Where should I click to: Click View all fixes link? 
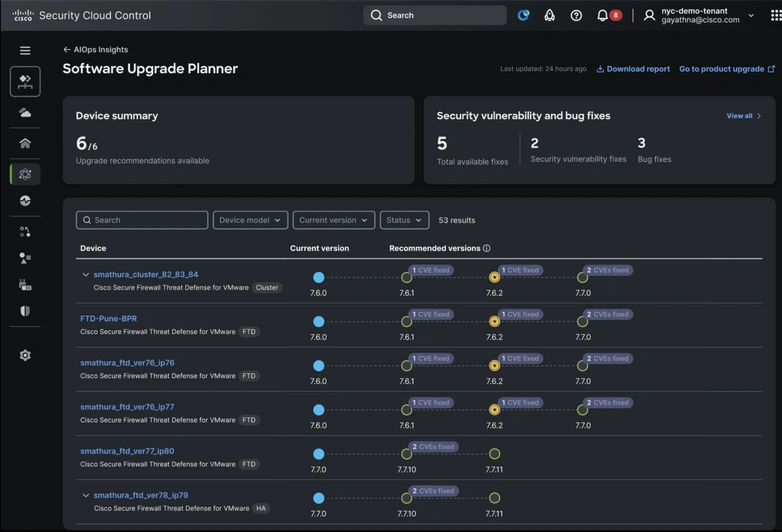pos(744,116)
